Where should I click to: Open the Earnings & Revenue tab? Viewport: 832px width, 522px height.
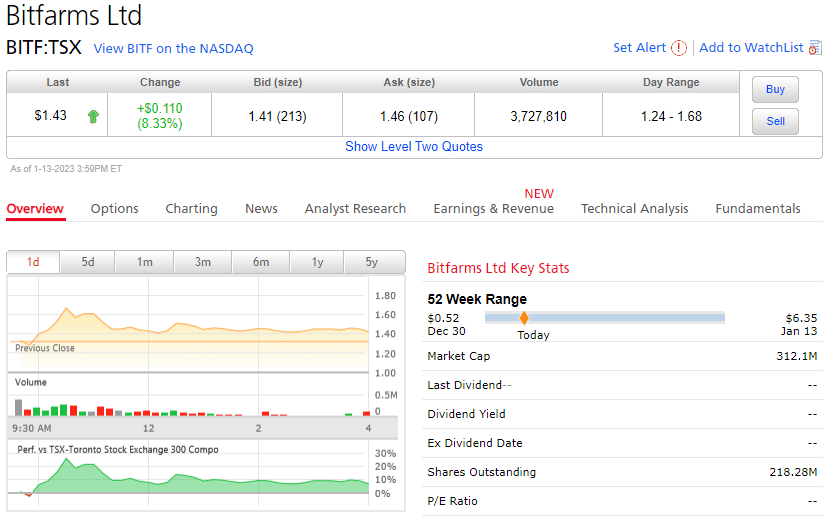(493, 208)
